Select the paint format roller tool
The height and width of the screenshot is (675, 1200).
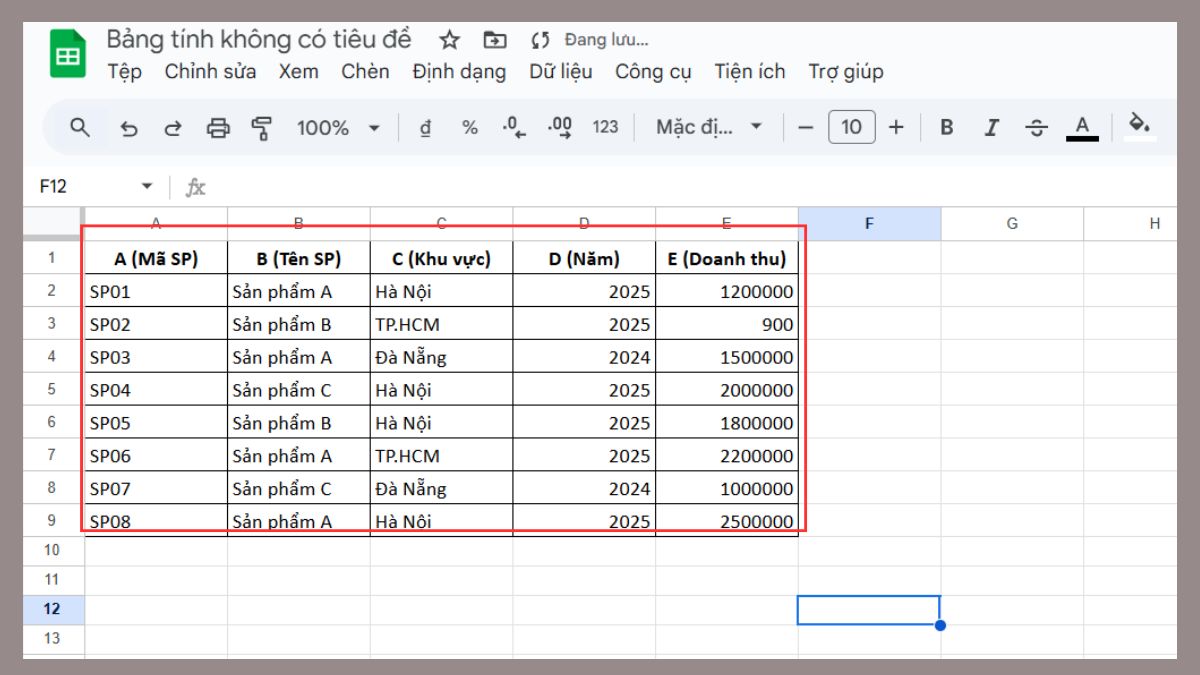pyautogui.click(x=262, y=128)
